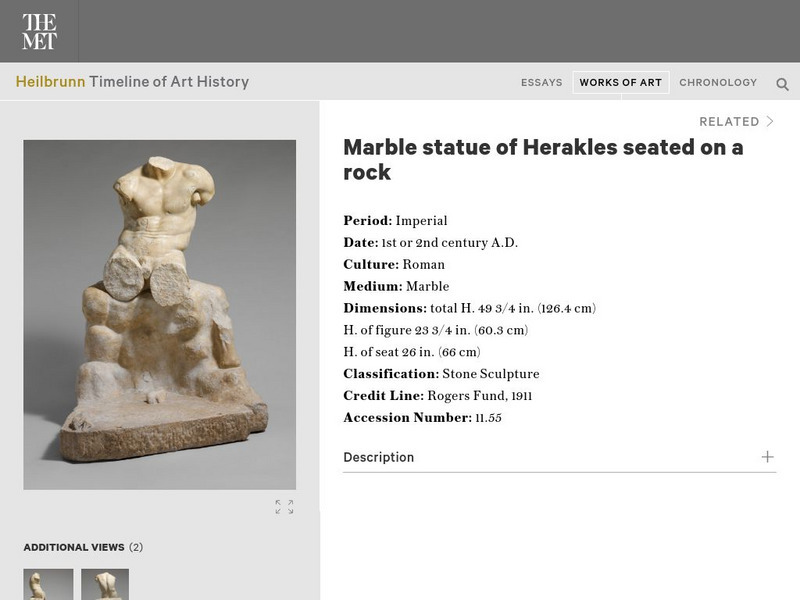Select the second additional view thumbnail
The width and height of the screenshot is (800, 600).
[x=105, y=584]
